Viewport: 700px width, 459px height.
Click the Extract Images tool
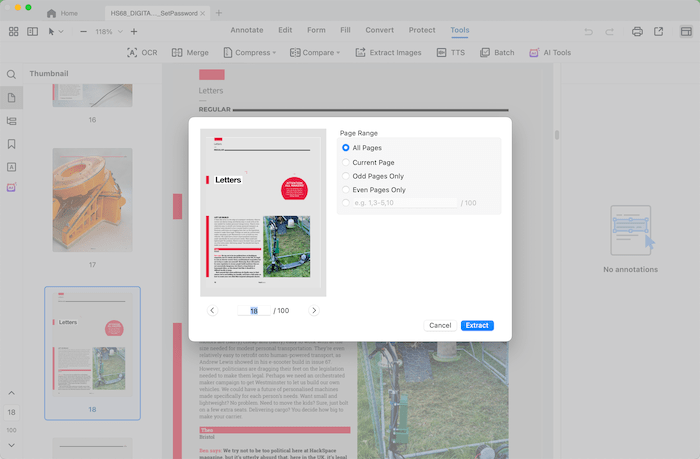[x=388, y=52]
